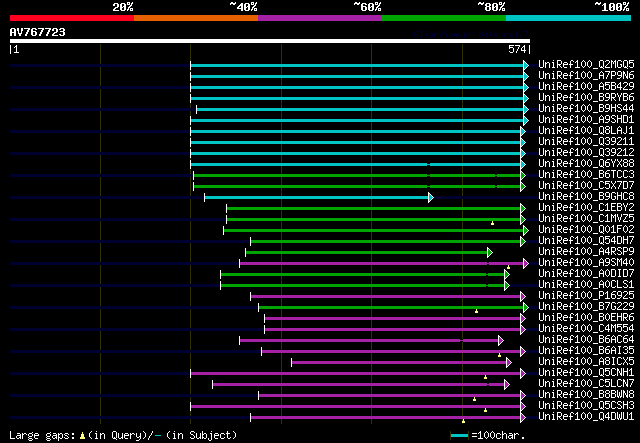This screenshot has height=443, width=640.
Task: Click the orange ~40% identity legend segment
Action: point(196,18)
